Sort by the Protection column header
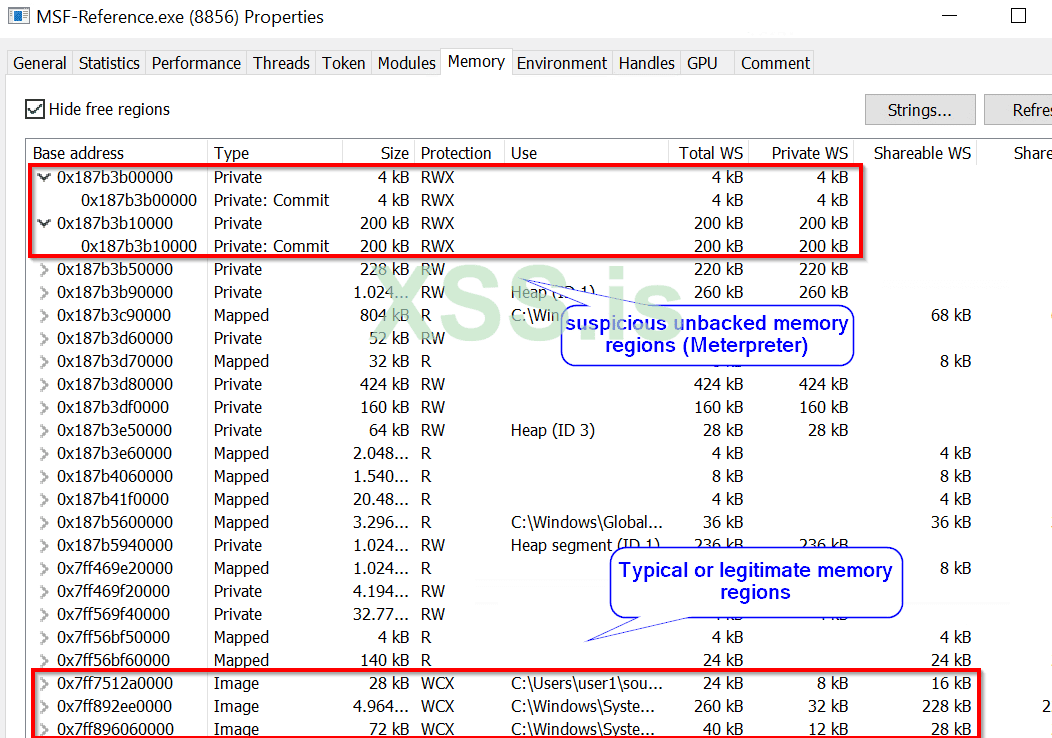The width and height of the screenshot is (1052, 738). pyautogui.click(x=457, y=153)
